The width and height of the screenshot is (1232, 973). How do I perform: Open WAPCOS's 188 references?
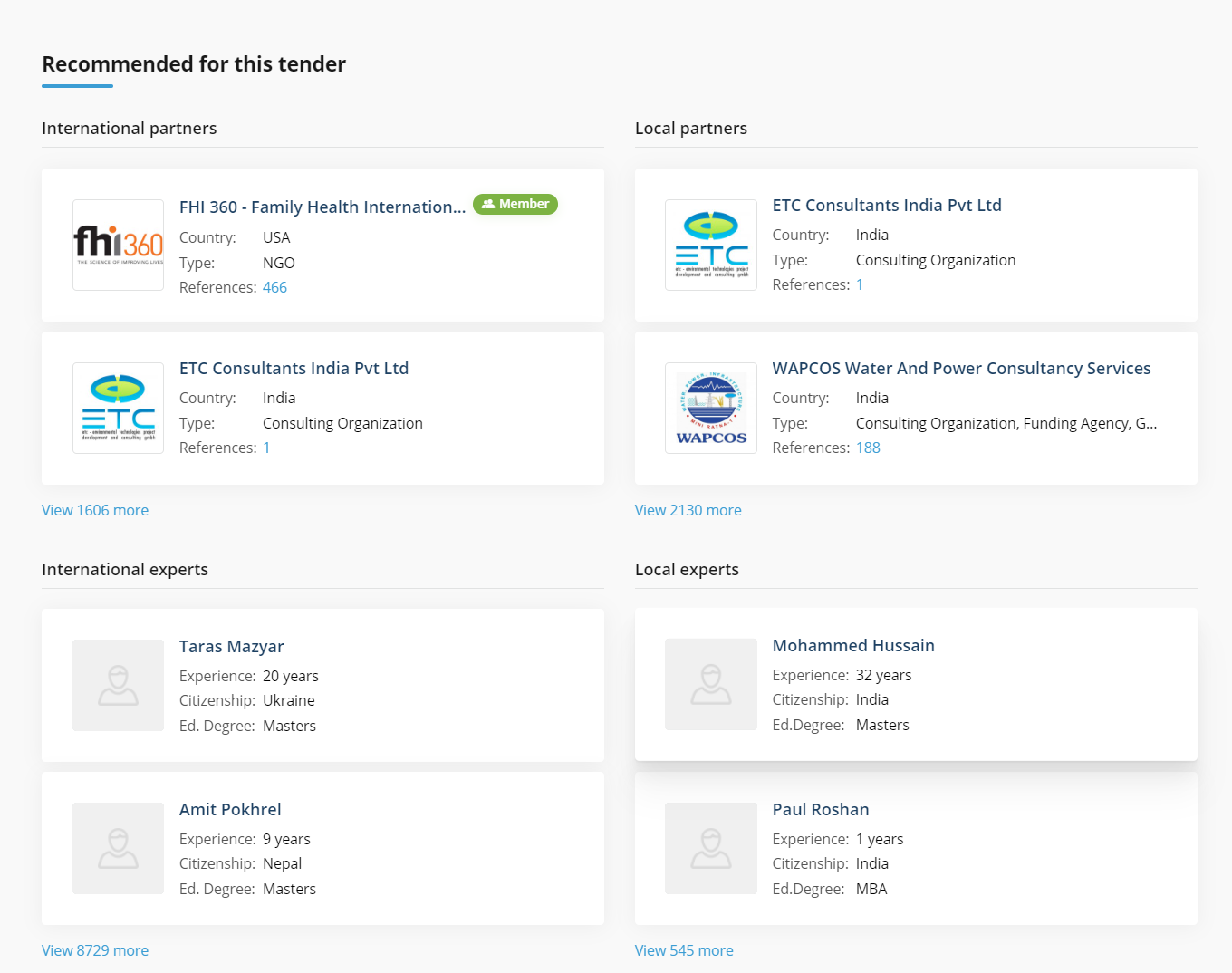[868, 448]
